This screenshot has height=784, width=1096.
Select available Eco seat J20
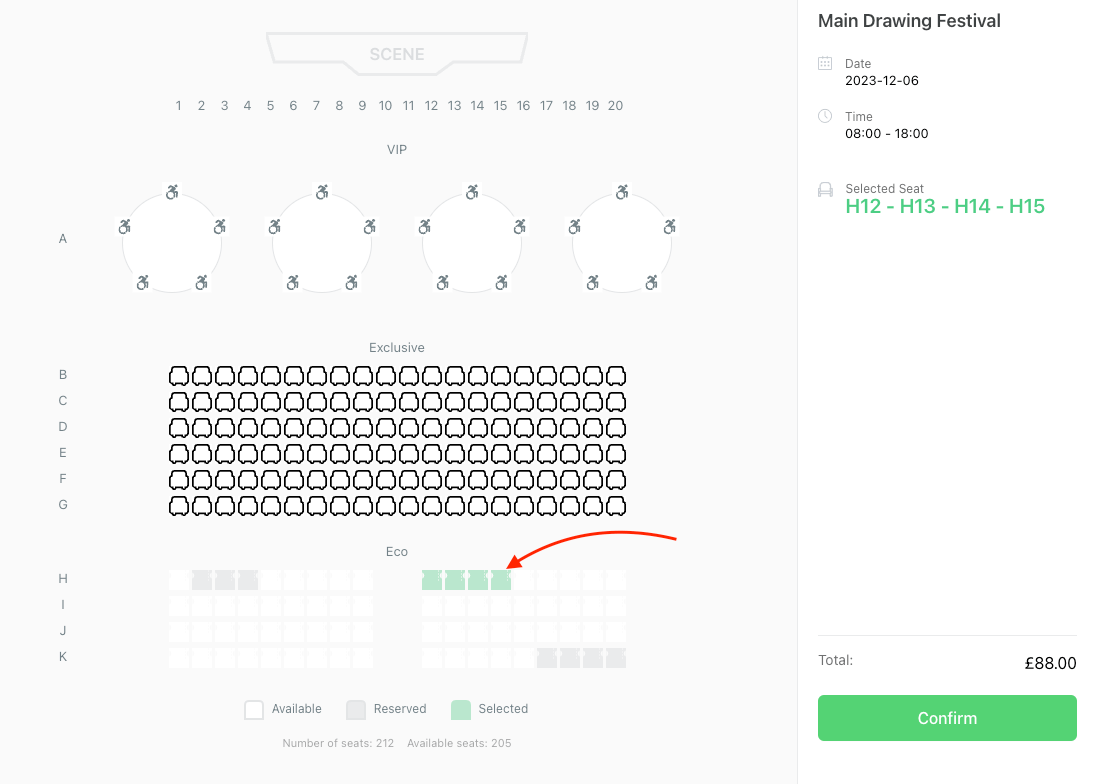[x=616, y=632]
